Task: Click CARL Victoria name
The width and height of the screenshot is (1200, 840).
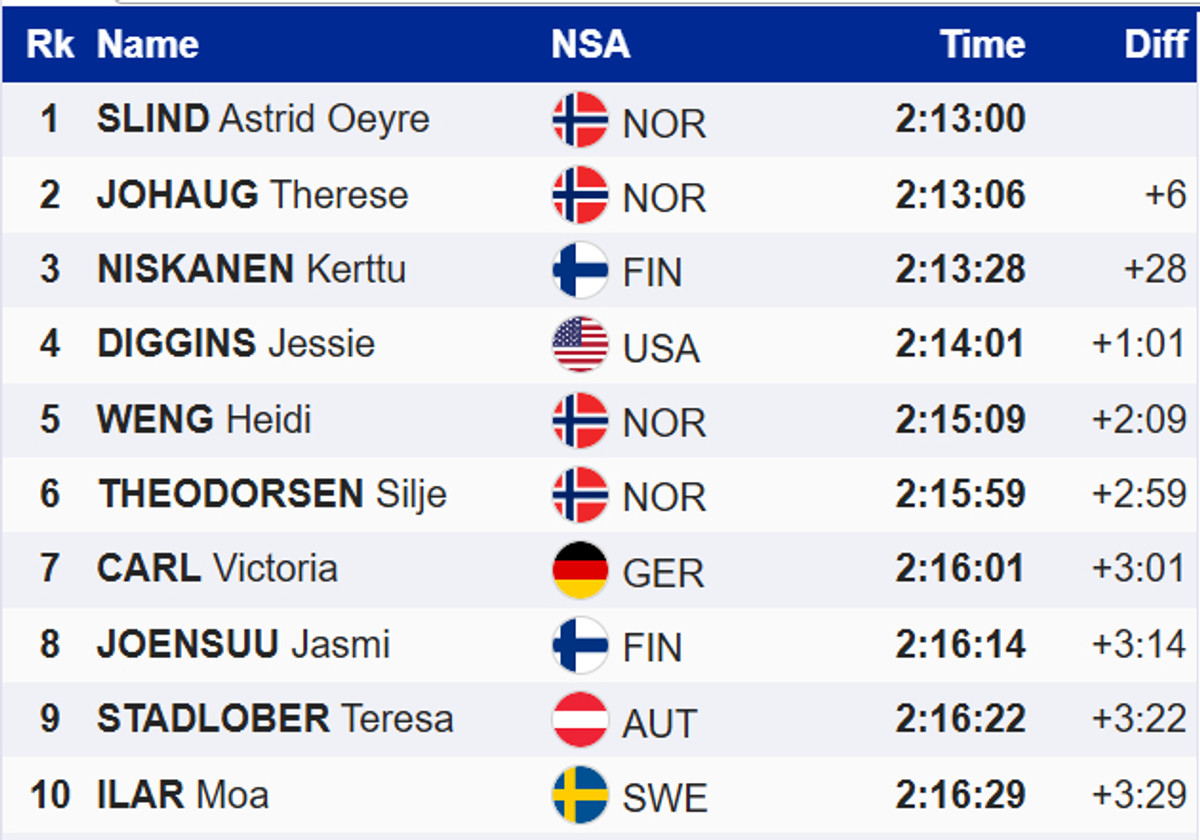Action: [x=217, y=569]
